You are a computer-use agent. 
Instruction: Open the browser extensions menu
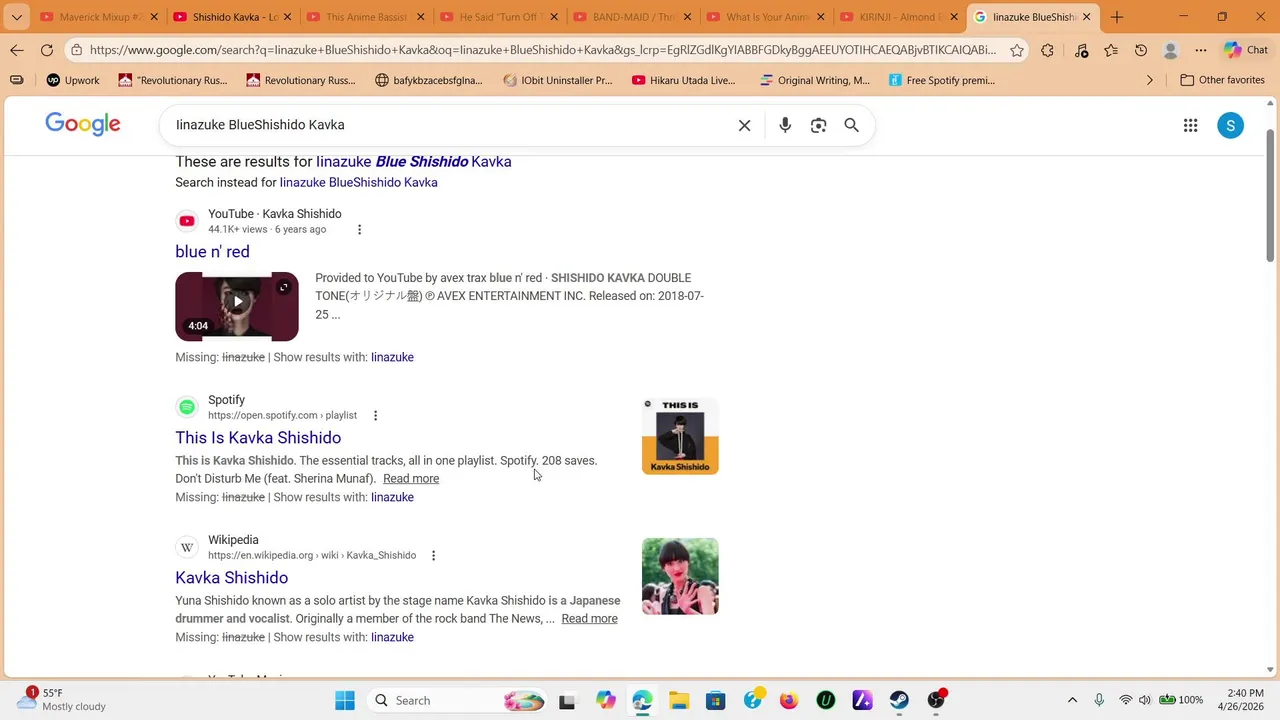[1047, 50]
